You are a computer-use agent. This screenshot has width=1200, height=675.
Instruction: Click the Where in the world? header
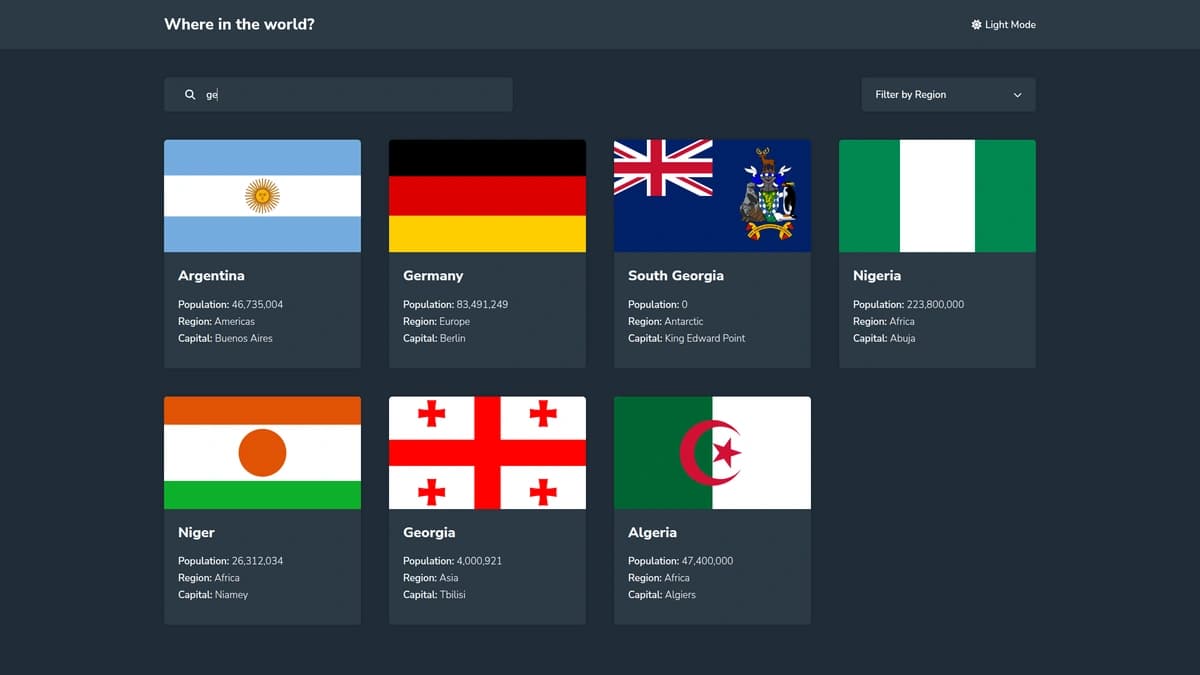point(239,24)
